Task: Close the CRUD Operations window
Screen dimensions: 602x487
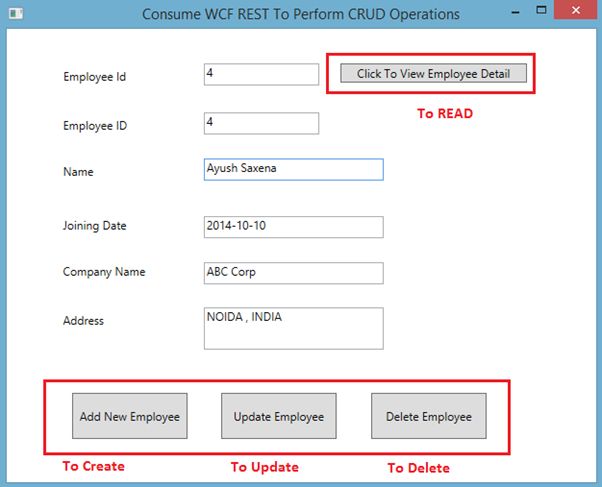Action: click(576, 10)
